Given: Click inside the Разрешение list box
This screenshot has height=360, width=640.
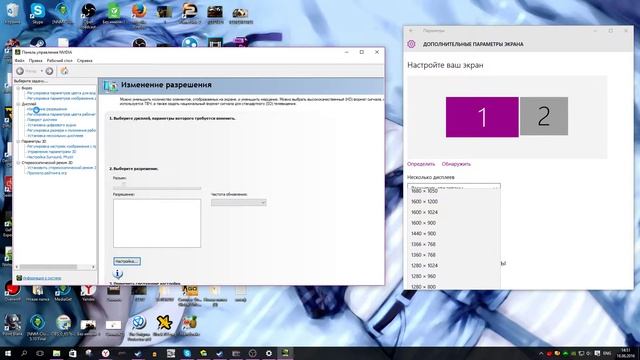Looking at the screenshot, I should [157, 223].
